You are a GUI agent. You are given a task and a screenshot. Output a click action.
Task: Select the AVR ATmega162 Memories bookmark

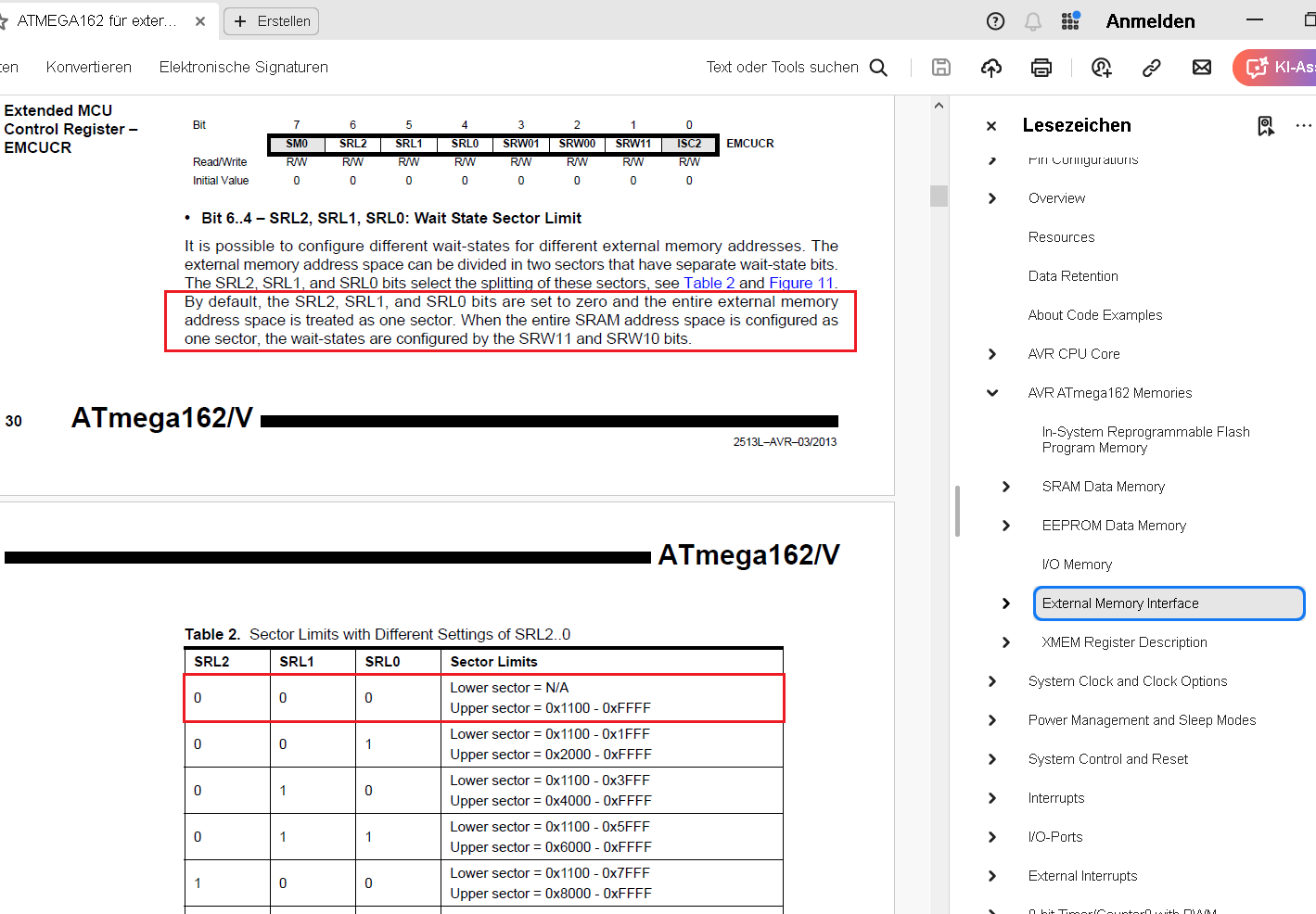tap(1110, 393)
